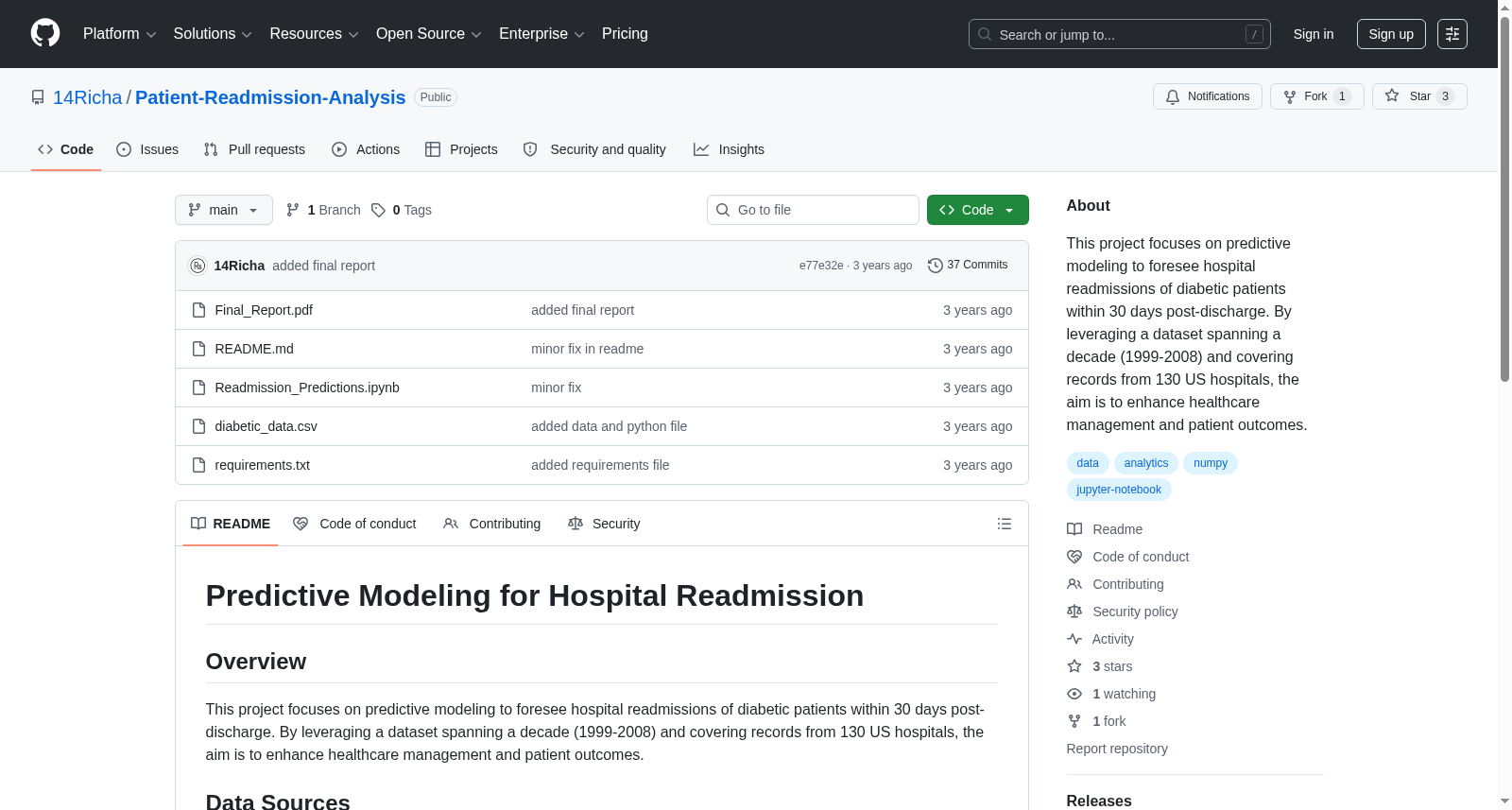Star this repository

pyautogui.click(x=1418, y=96)
